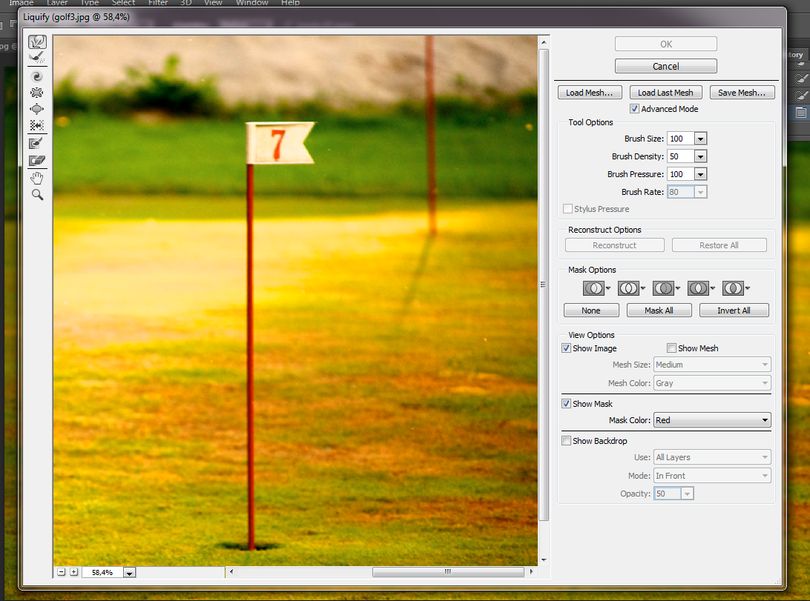
Task: Select the Reconstruct tool
Action: (x=37, y=58)
